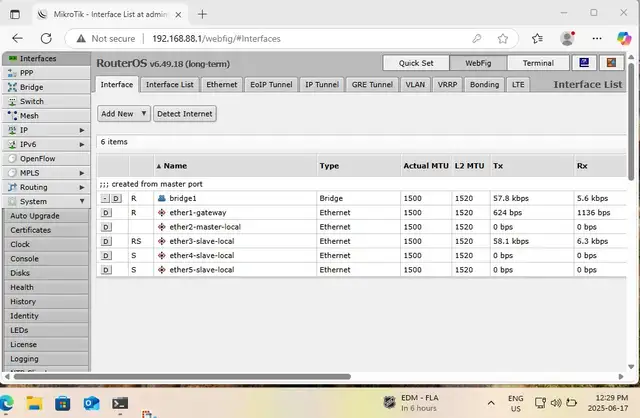Screen dimensions: 640x418
Task: Open Quick Set mode
Action: click(416, 63)
